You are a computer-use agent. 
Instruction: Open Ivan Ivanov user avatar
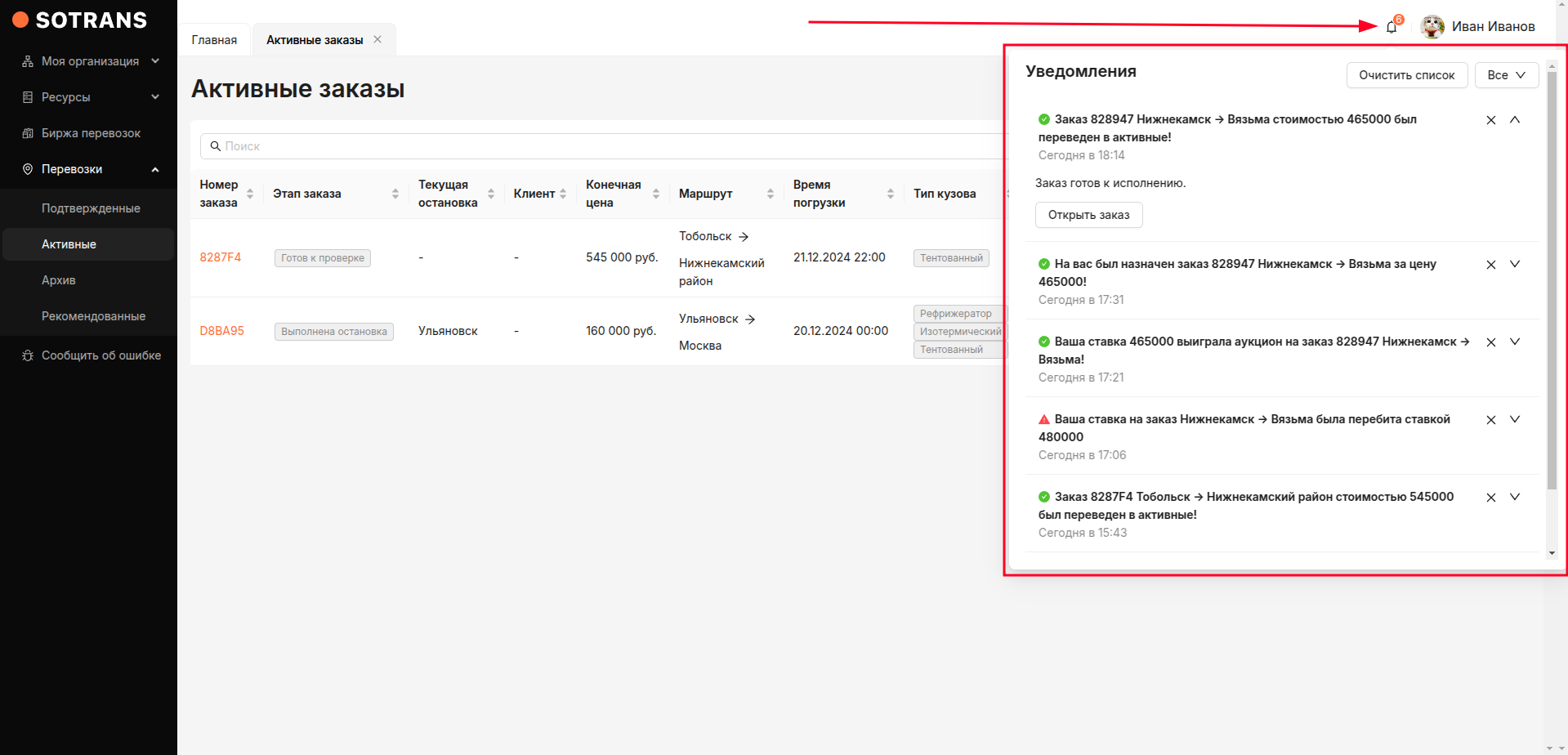1432,27
